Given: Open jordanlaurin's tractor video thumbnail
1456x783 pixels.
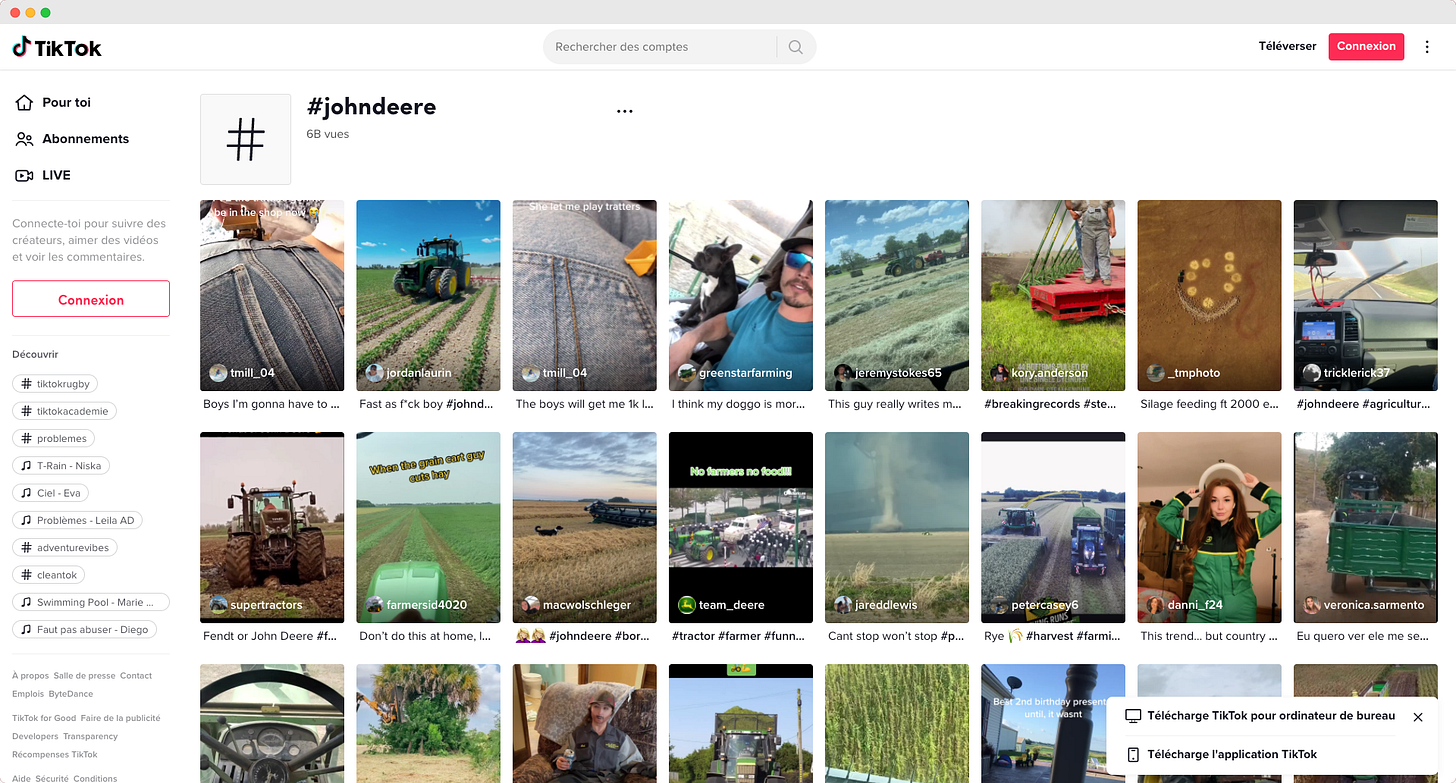Looking at the screenshot, I should click(x=428, y=295).
